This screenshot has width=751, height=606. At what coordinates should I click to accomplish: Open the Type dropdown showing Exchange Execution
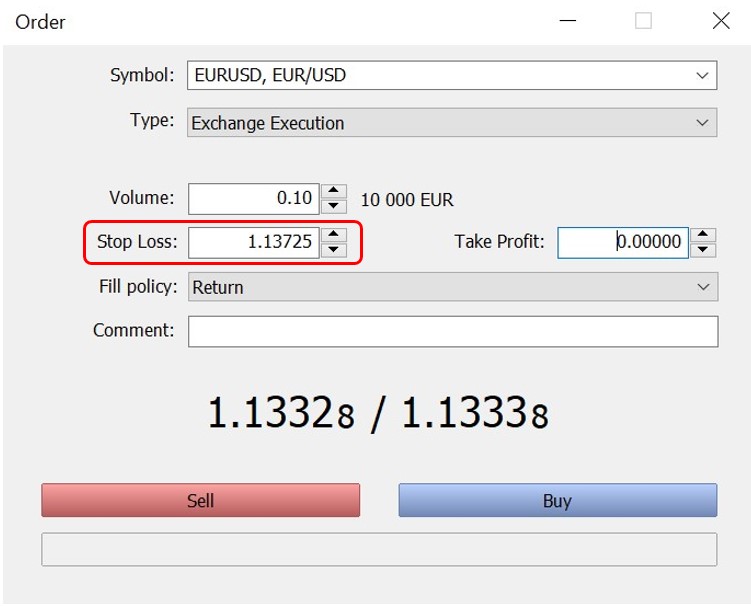point(452,123)
